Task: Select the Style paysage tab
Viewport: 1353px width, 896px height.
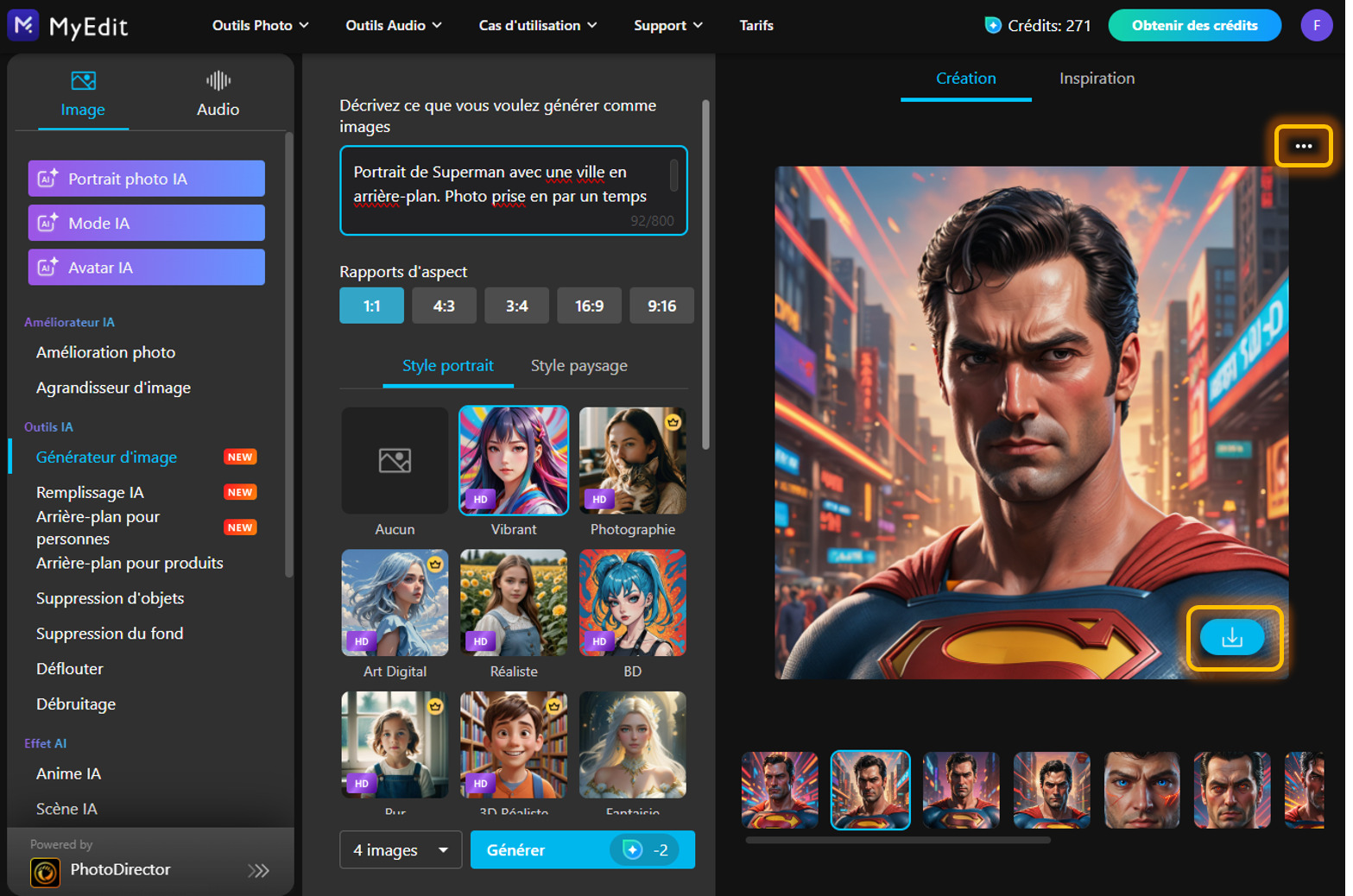Action: click(x=579, y=366)
